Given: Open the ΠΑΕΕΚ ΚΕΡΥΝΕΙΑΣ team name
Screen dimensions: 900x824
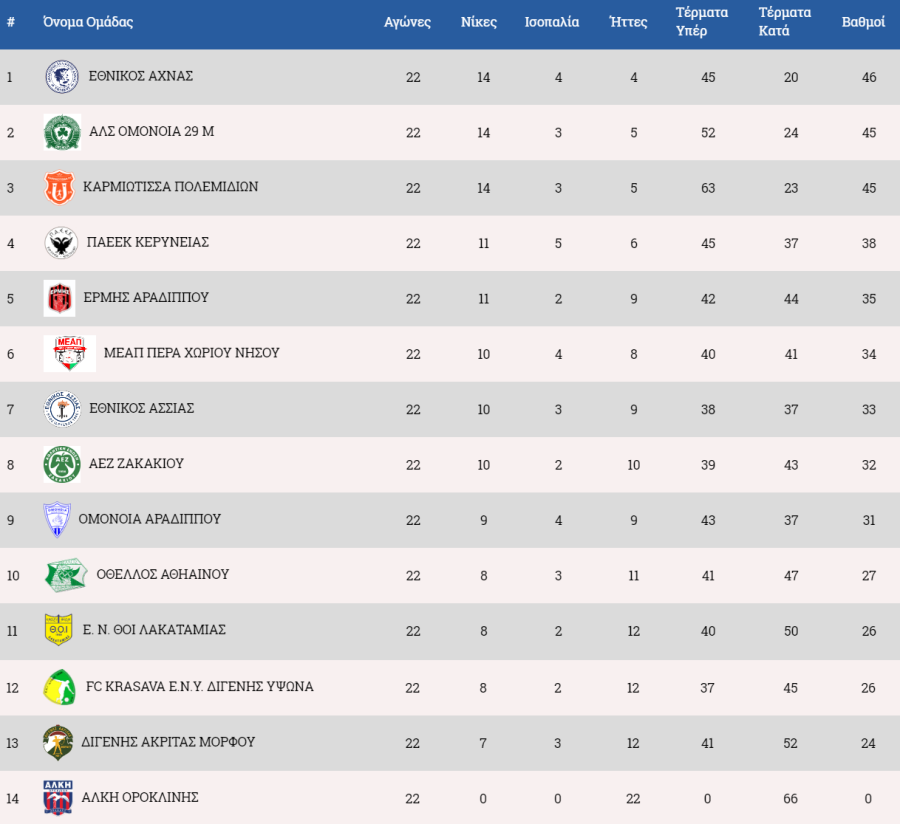Looking at the screenshot, I should click(x=148, y=242).
